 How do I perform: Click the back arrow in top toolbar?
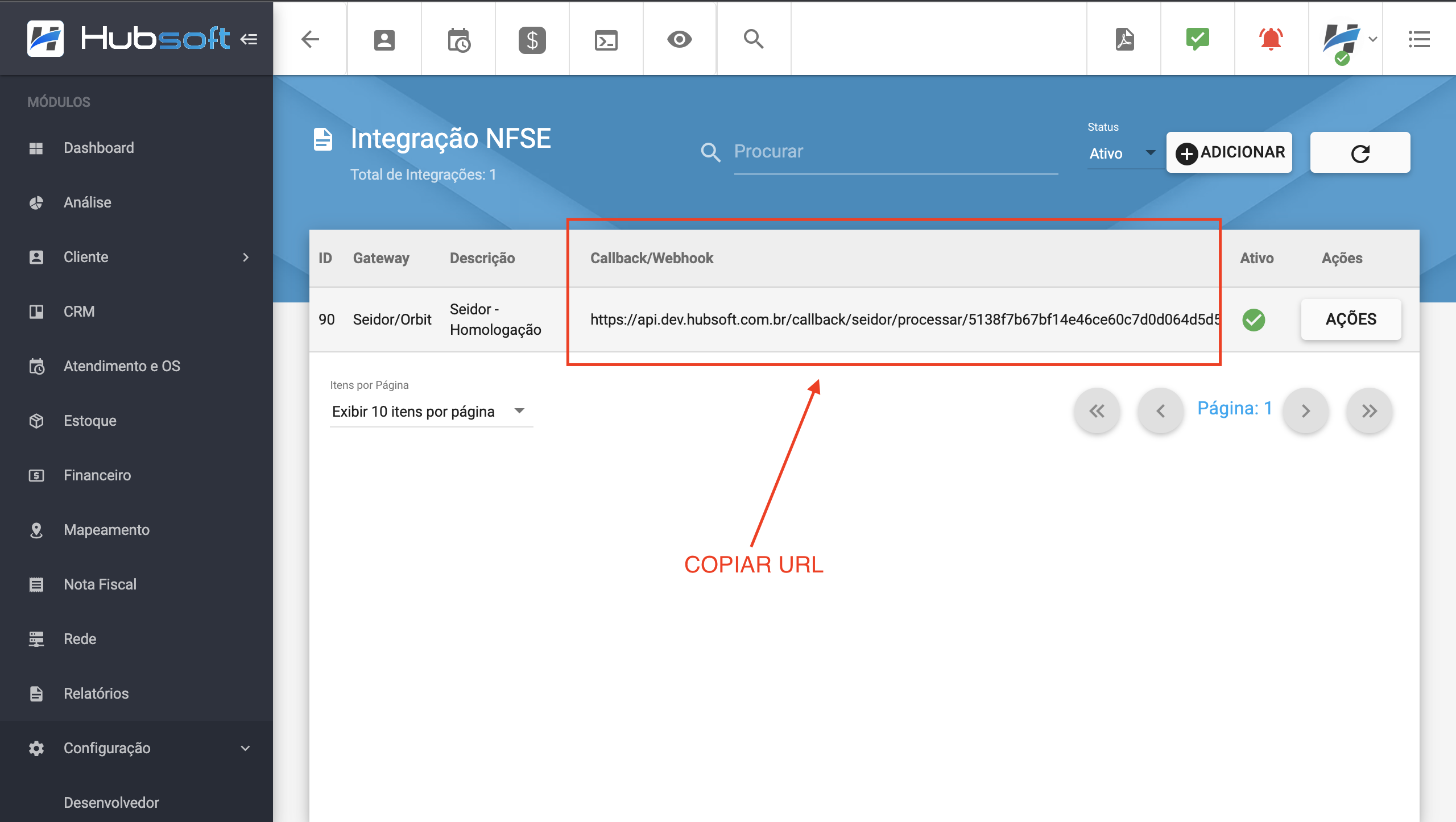(x=310, y=39)
